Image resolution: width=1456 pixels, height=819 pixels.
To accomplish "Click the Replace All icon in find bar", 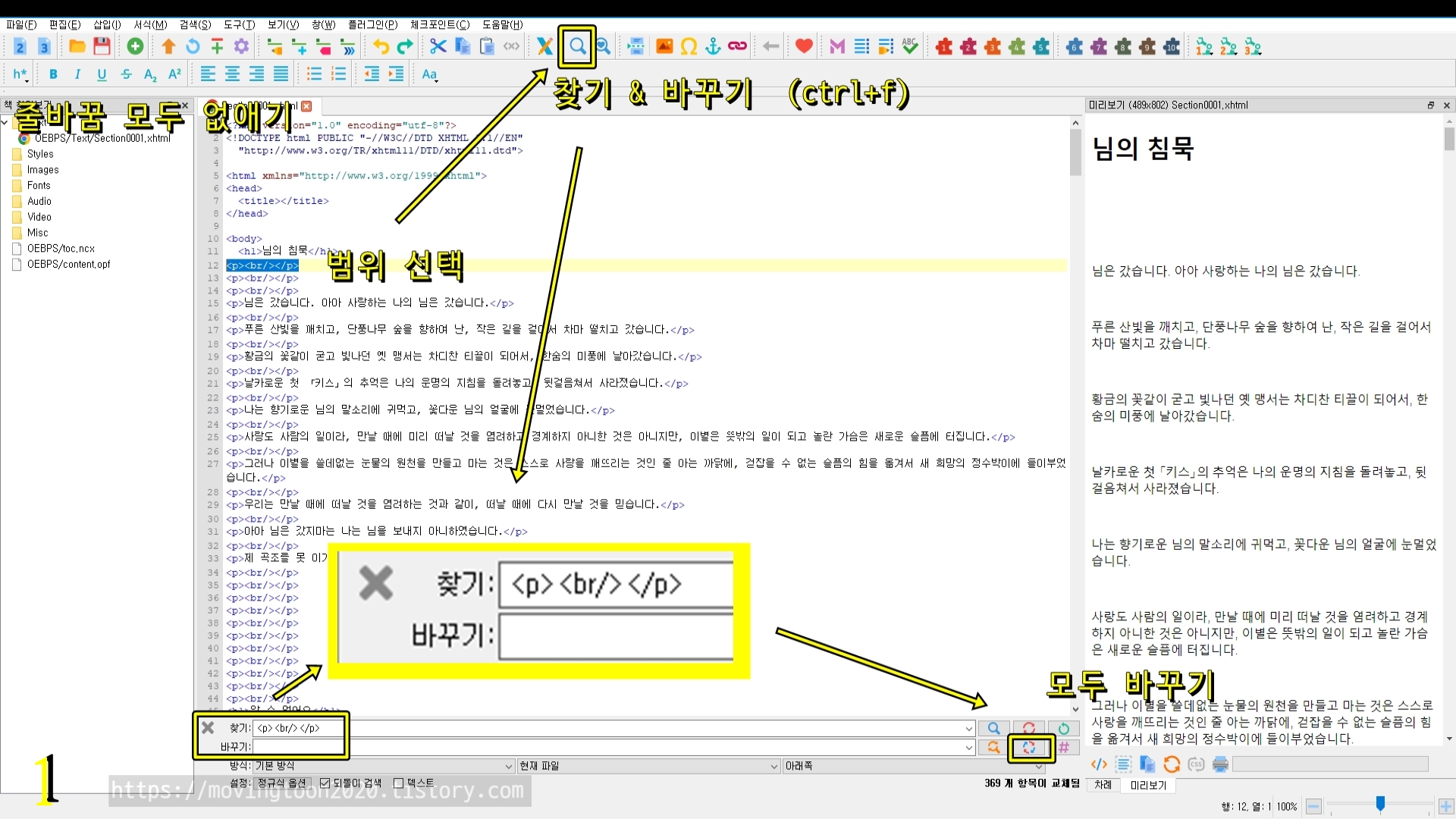I will [x=1029, y=748].
